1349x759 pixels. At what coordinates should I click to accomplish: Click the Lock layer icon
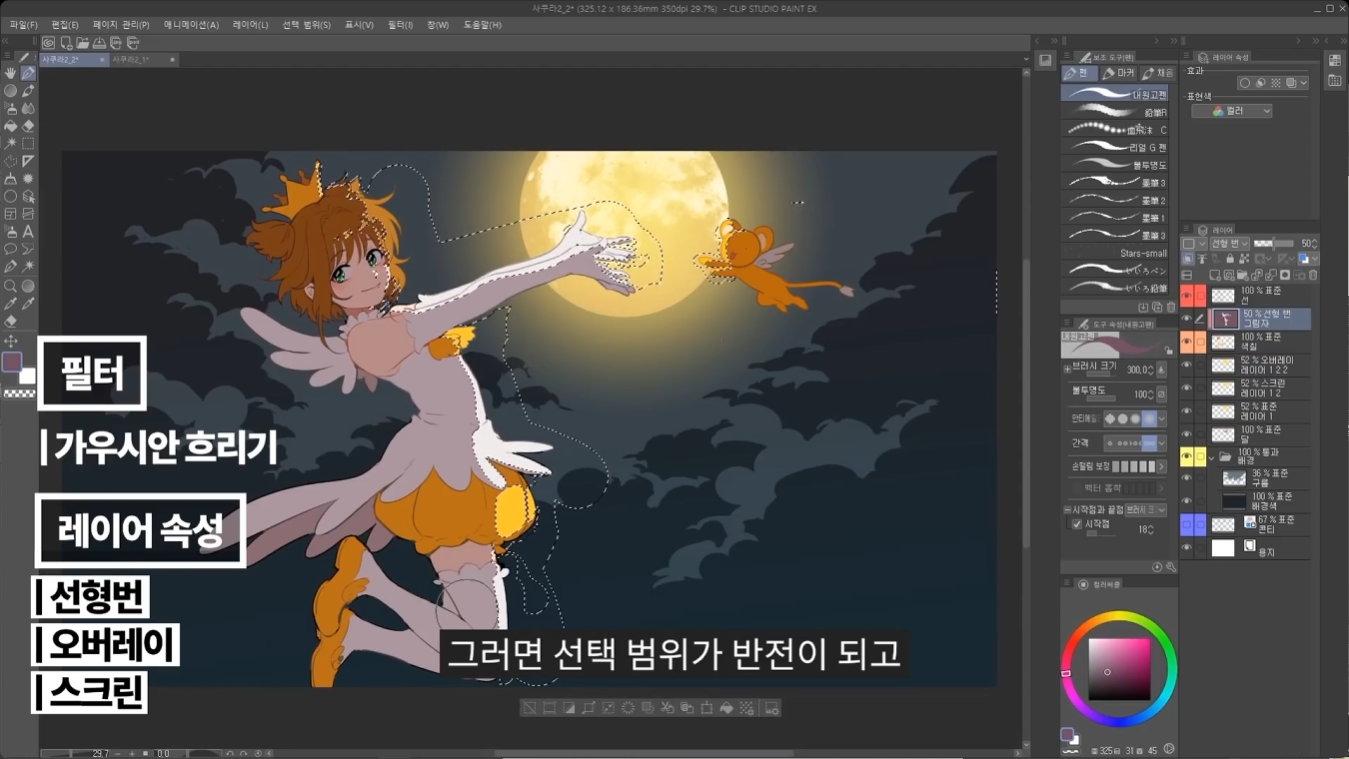tap(1230, 259)
